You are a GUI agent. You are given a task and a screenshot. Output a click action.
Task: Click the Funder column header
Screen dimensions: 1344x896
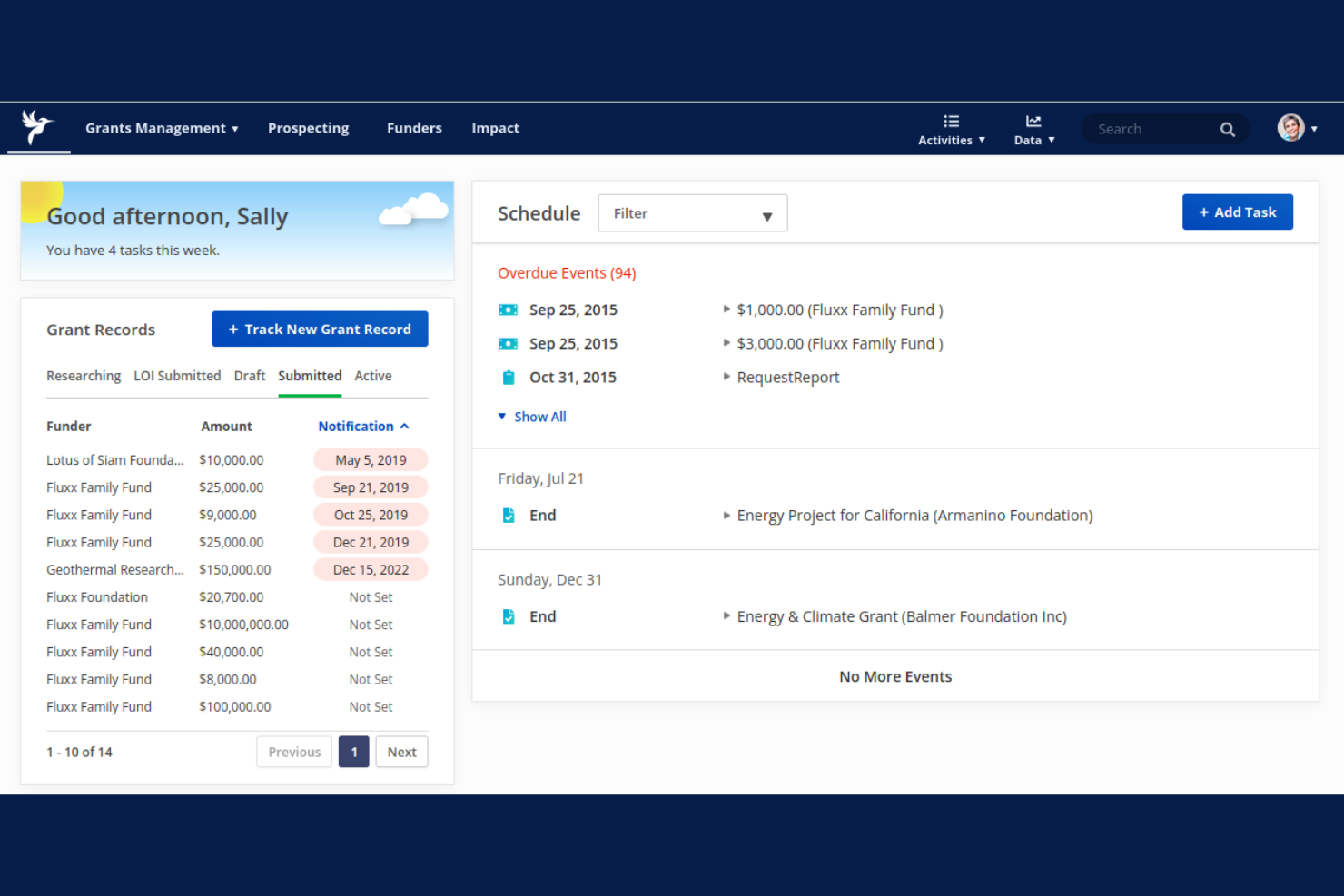point(69,426)
